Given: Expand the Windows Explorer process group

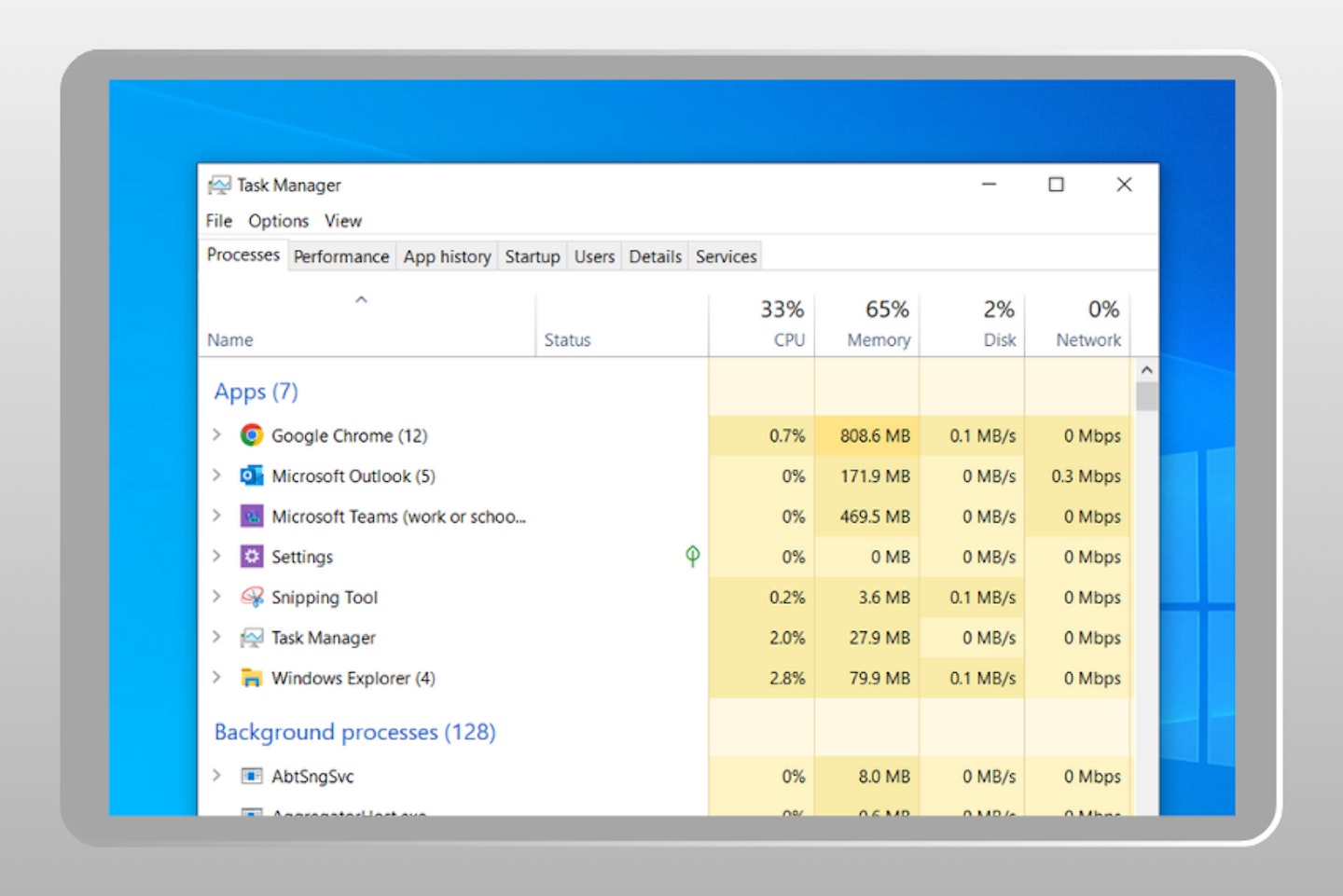Looking at the screenshot, I should pos(216,677).
